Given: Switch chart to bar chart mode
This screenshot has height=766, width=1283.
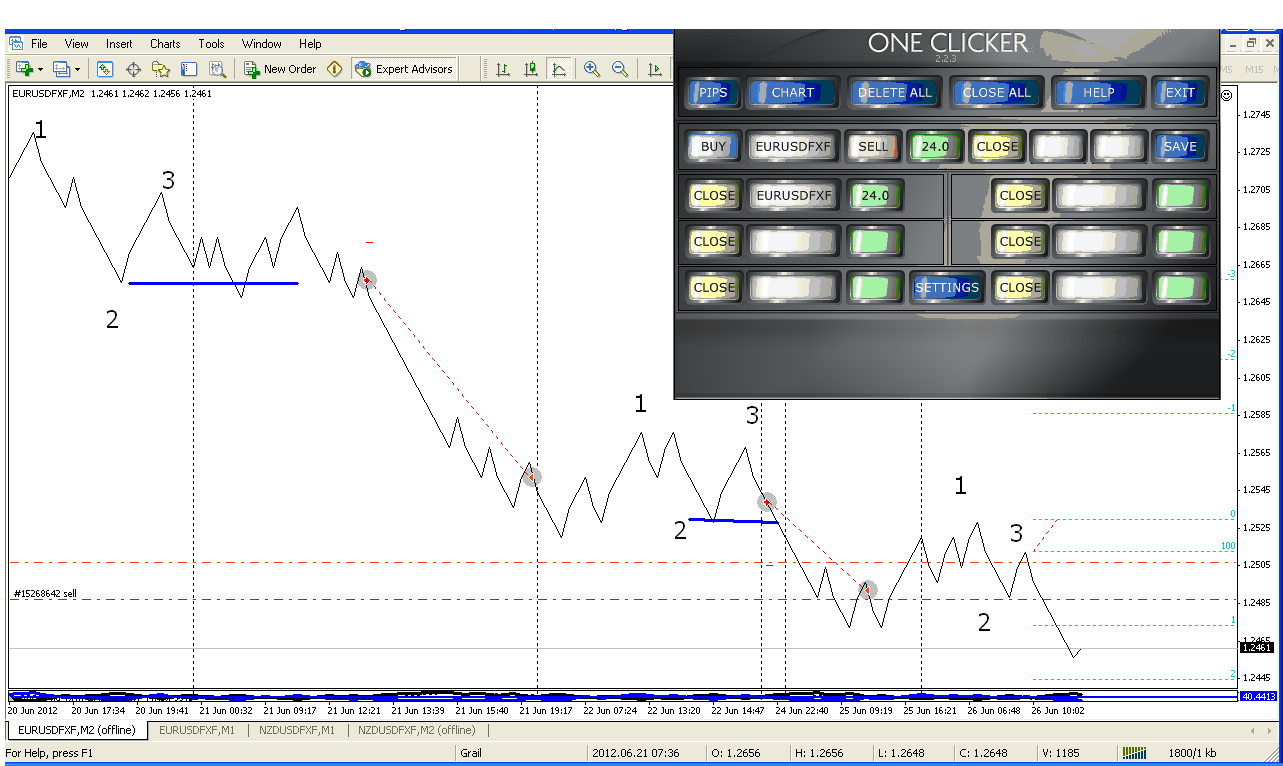Looking at the screenshot, I should (x=503, y=69).
